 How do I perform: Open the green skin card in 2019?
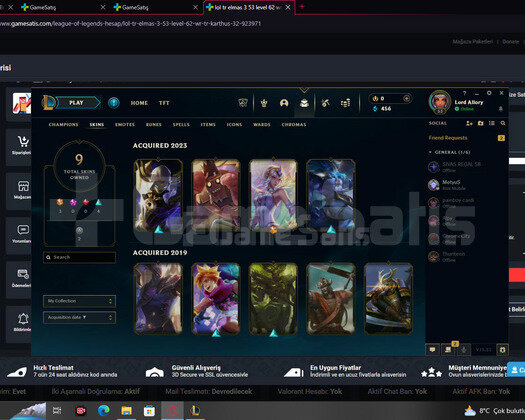click(x=274, y=299)
